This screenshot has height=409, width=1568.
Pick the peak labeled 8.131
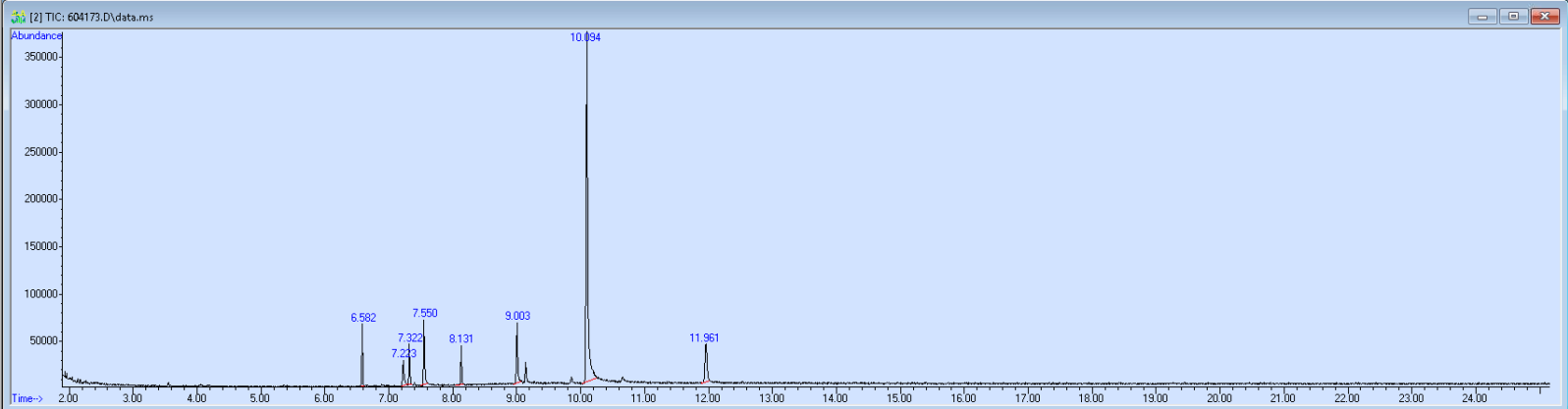(461, 338)
